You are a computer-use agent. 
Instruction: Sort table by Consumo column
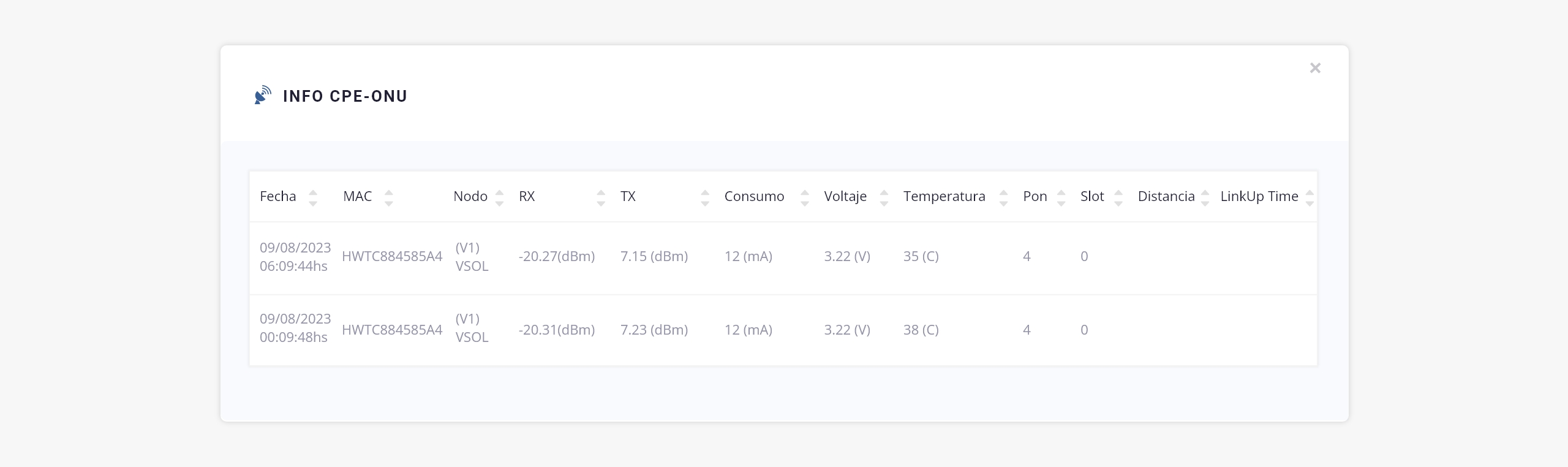754,197
